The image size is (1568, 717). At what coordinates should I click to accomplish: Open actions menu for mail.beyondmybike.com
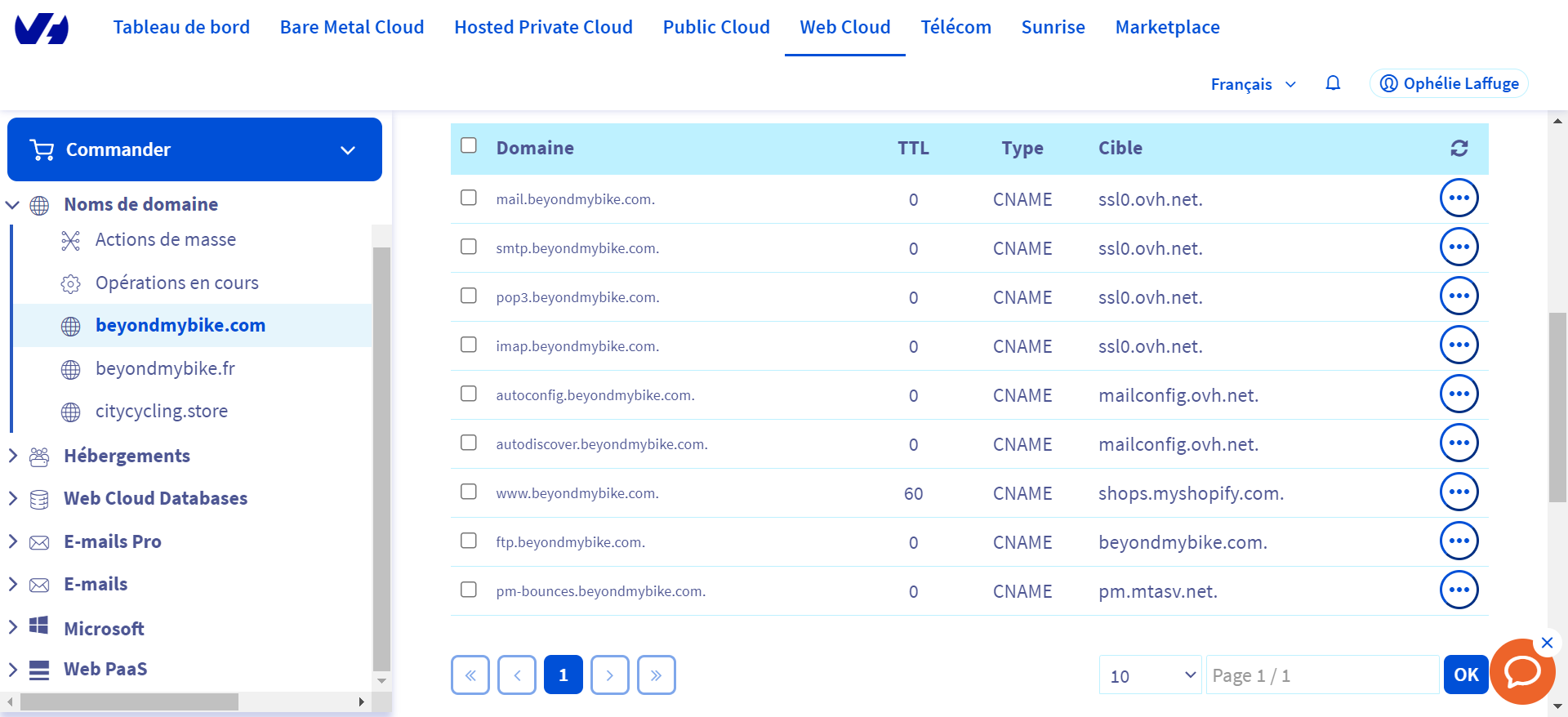coord(1459,198)
